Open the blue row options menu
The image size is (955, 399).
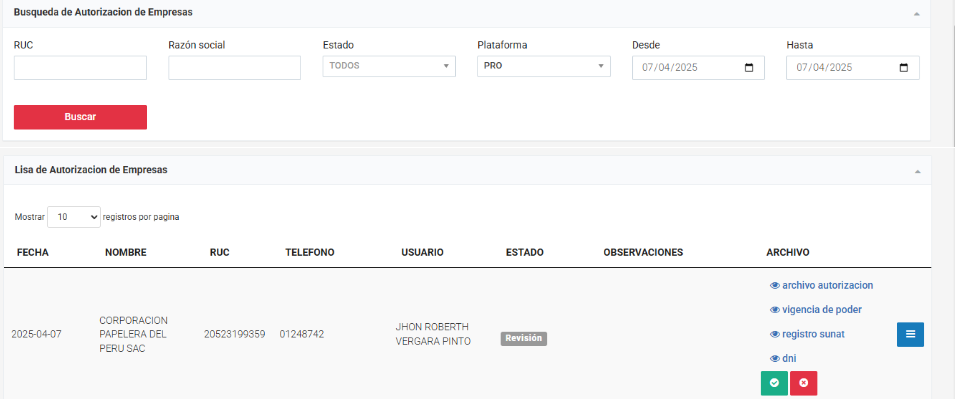[x=910, y=334]
